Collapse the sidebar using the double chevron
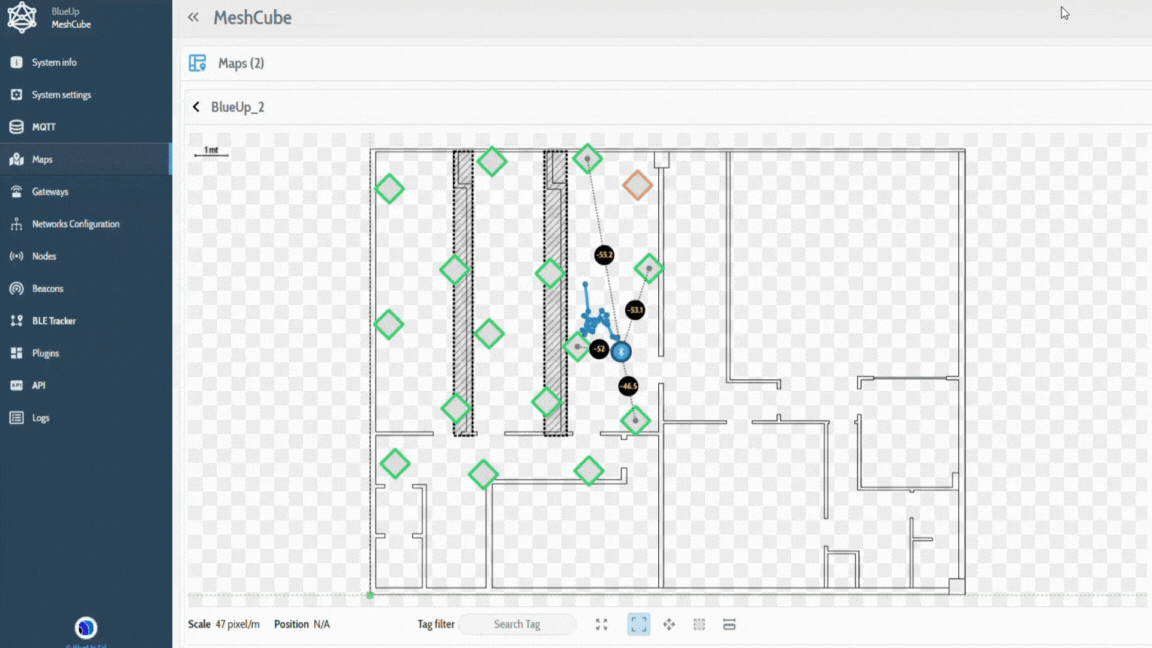The image size is (1152, 648). [192, 17]
